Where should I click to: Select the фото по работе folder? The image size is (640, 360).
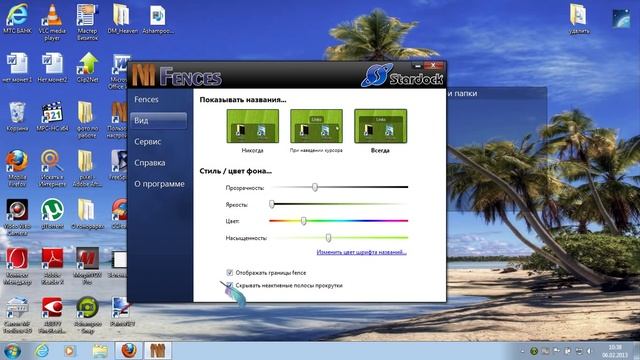tap(87, 120)
